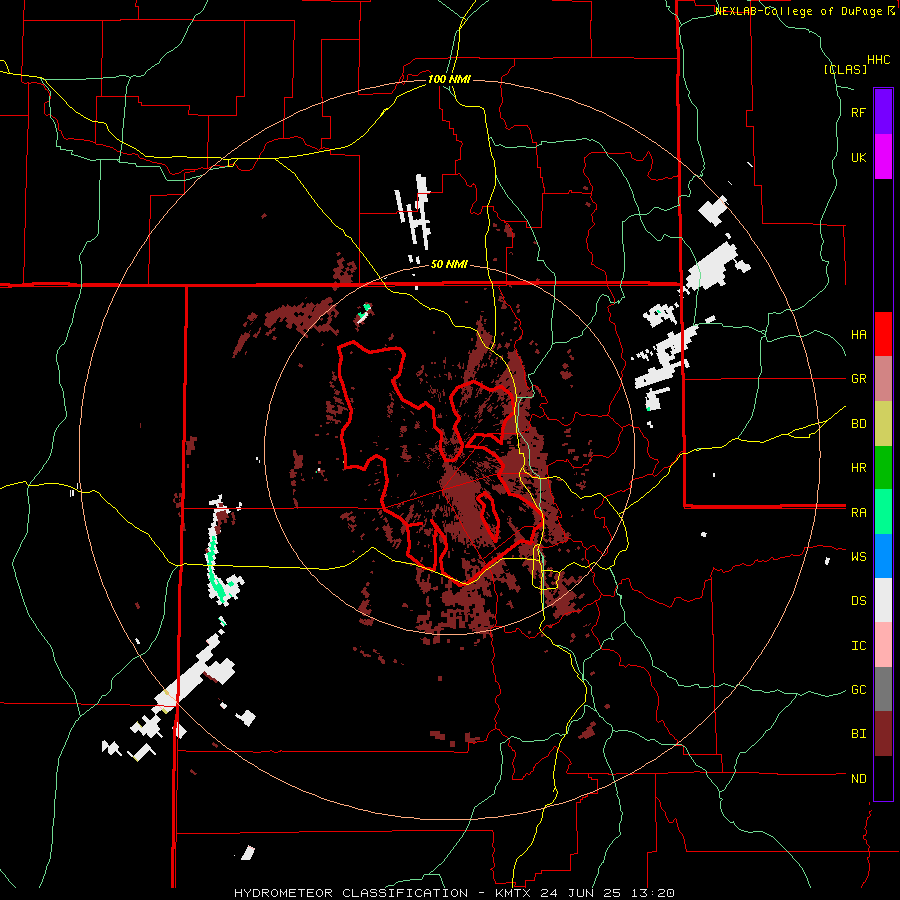
Task: Select the DS legend label
Action: click(859, 601)
